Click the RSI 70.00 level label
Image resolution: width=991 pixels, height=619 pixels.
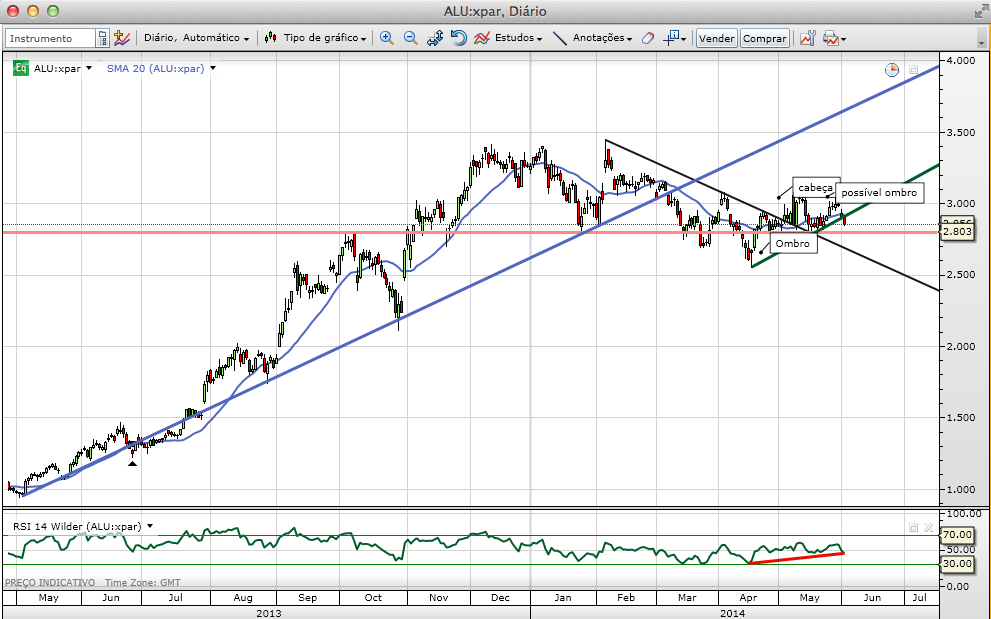[x=957, y=534]
